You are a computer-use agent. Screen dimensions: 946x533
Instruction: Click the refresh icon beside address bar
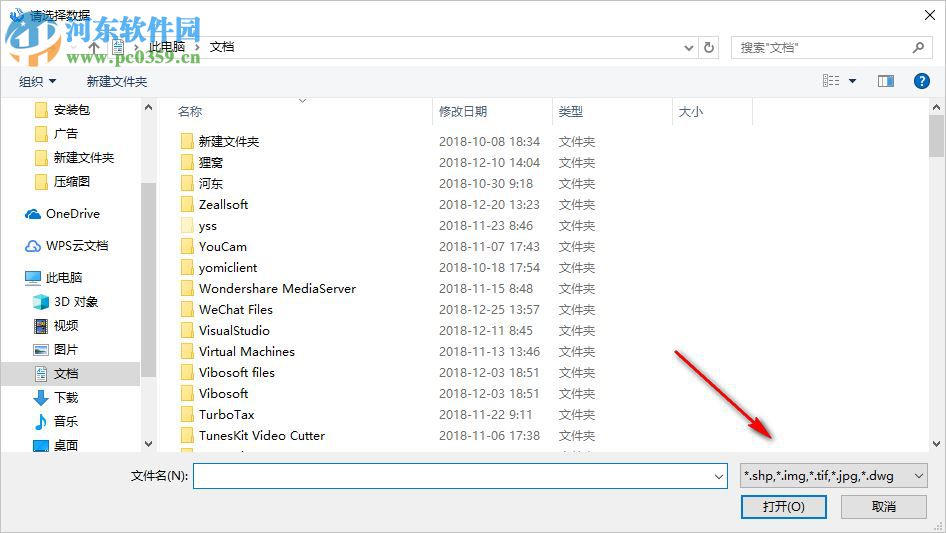[x=709, y=47]
